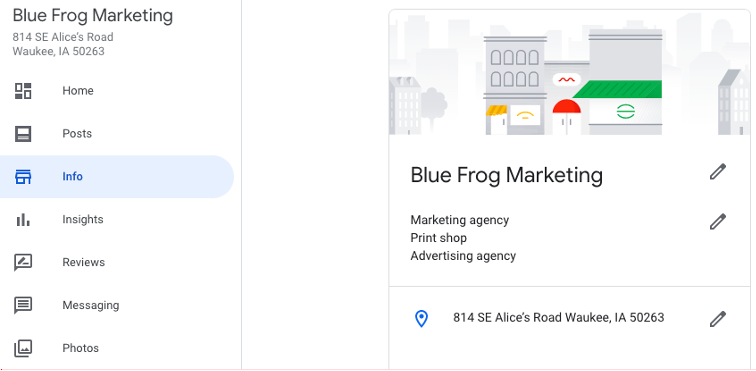
Task: Click the blue map pin icon
Action: tap(421, 318)
